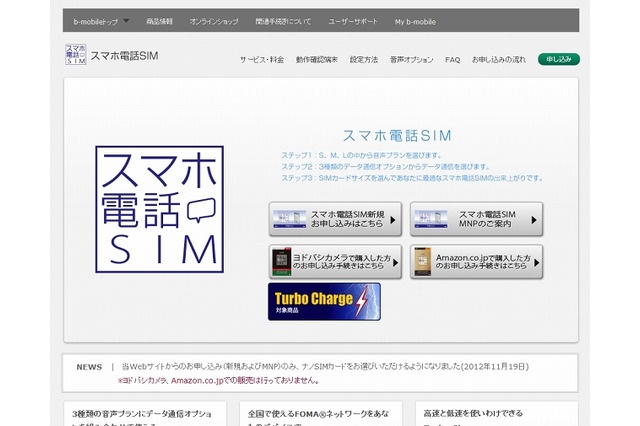640x426 pixels.
Task: Click the large スマホ電話SIM square logo
Action: (160, 209)
